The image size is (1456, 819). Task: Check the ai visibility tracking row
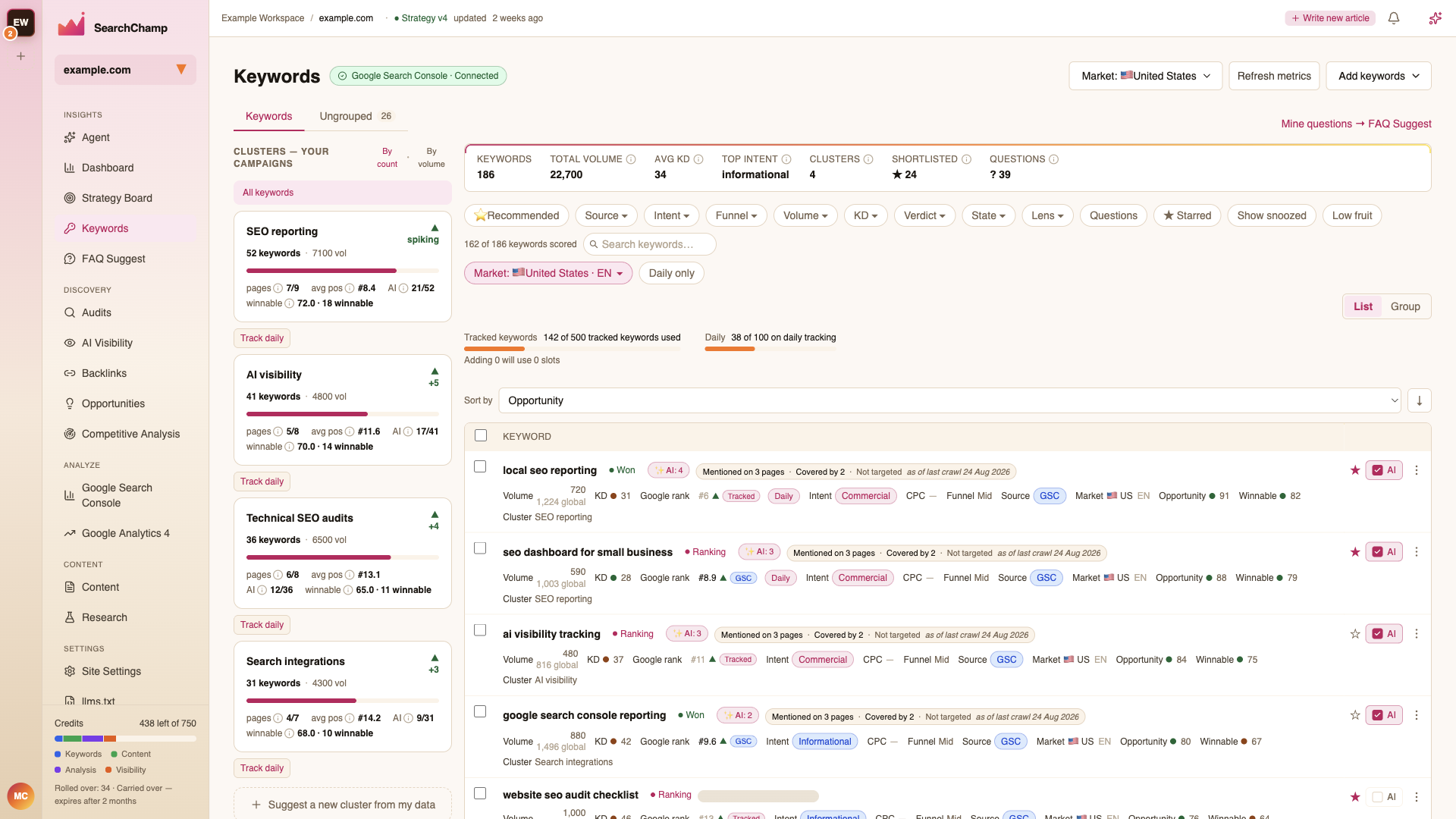tap(480, 630)
